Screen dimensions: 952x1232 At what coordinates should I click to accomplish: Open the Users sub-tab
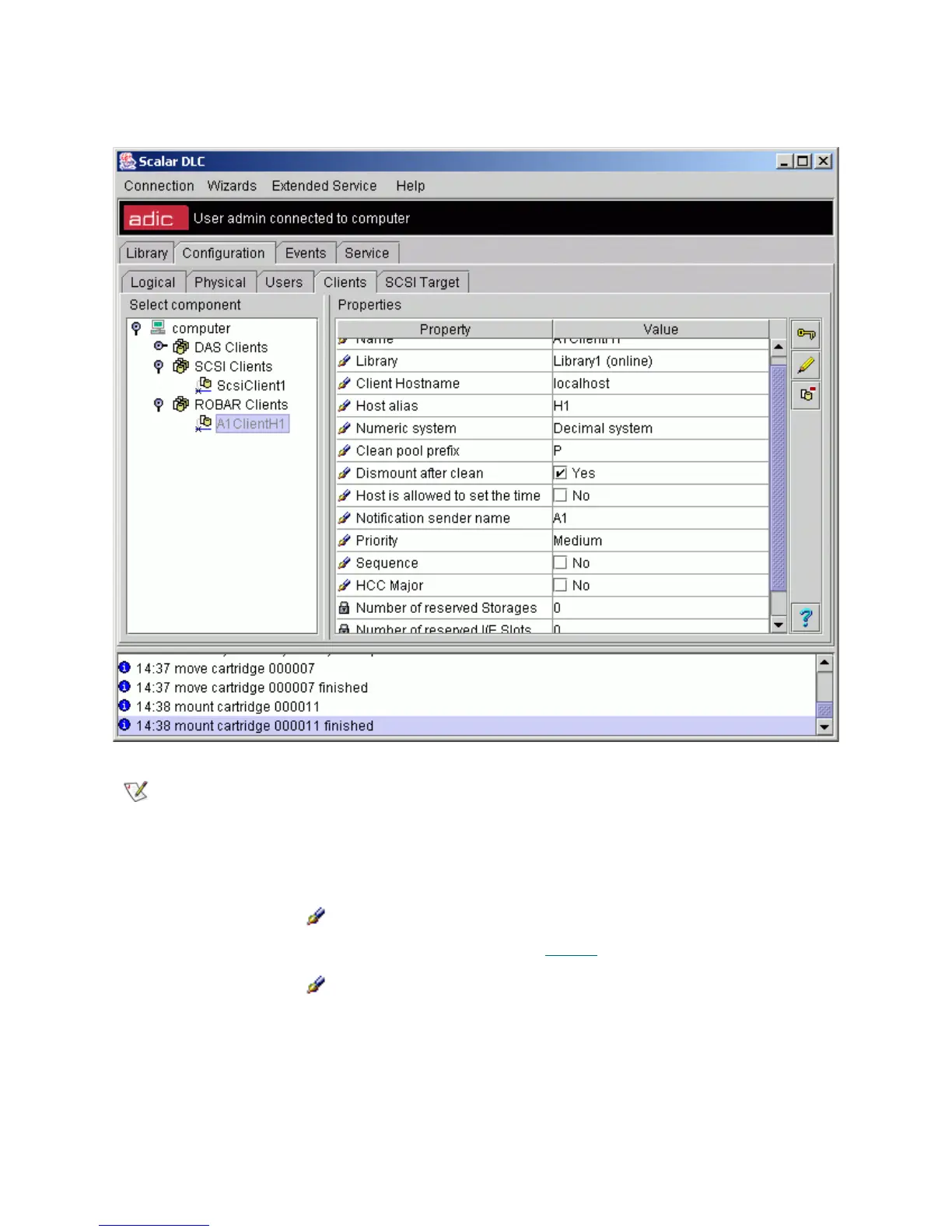pos(284,282)
